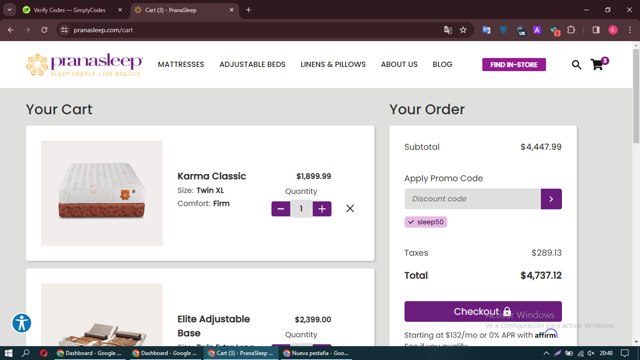Click the $4,737.12 total amount
This screenshot has width=640, height=360.
pos(541,276)
